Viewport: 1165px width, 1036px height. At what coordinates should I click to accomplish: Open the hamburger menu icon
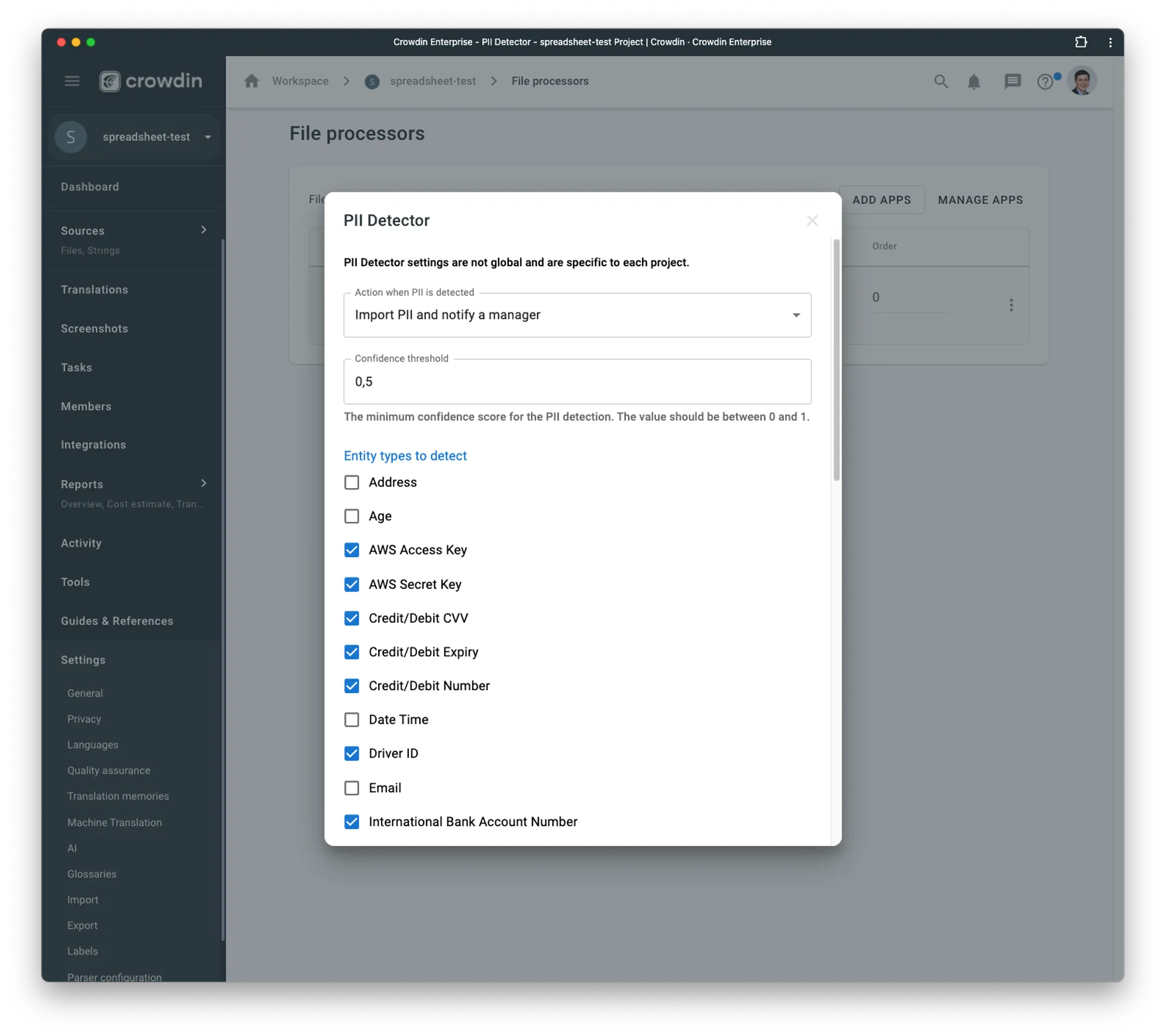click(72, 81)
